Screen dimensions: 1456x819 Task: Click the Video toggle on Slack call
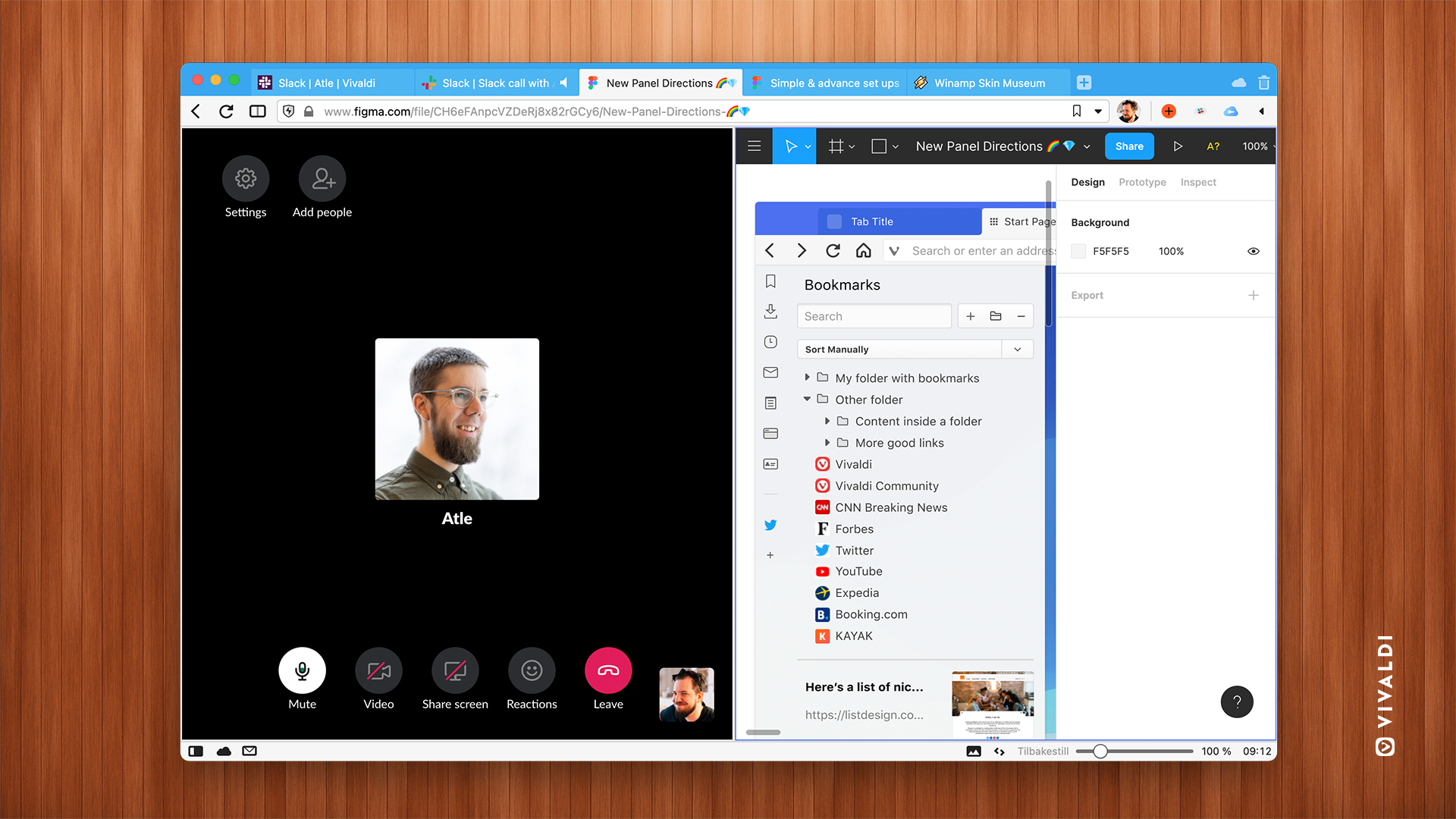point(378,670)
